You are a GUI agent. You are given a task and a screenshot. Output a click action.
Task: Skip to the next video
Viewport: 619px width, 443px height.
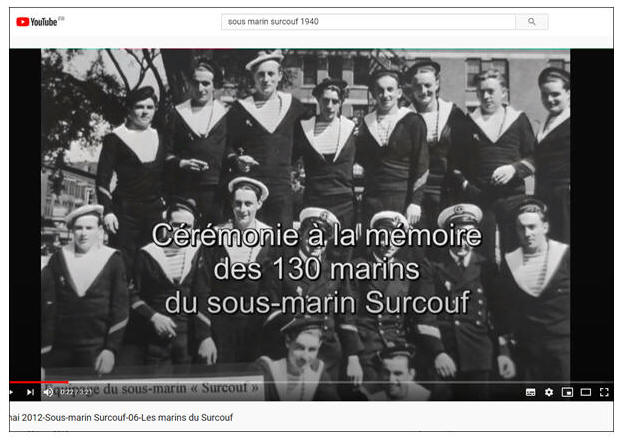click(30, 392)
